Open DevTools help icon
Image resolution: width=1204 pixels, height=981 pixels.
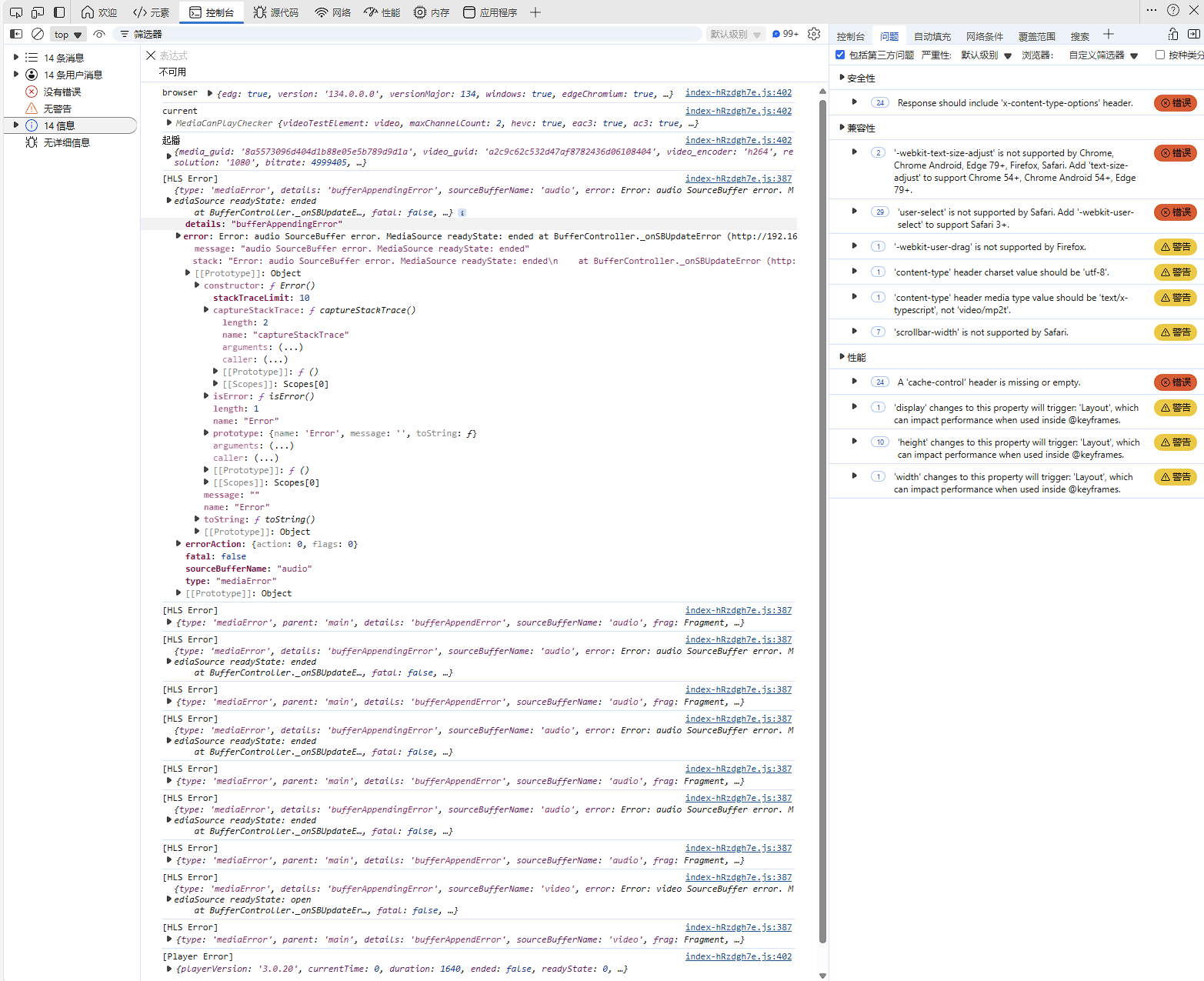[x=1172, y=10]
